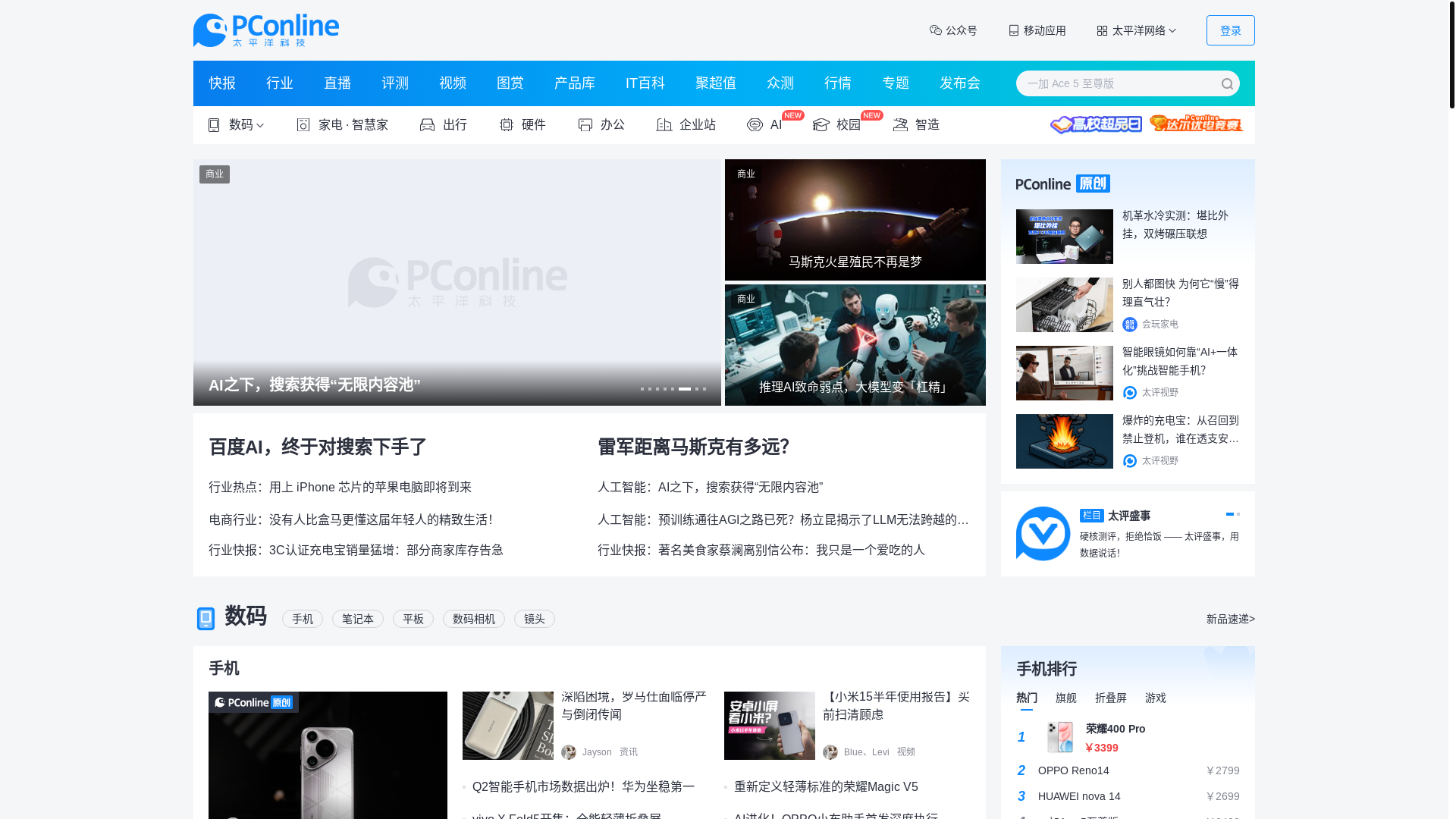Image resolution: width=1456 pixels, height=819 pixels.
Task: Expand the 数码 category dropdown arrow
Action: point(260,125)
